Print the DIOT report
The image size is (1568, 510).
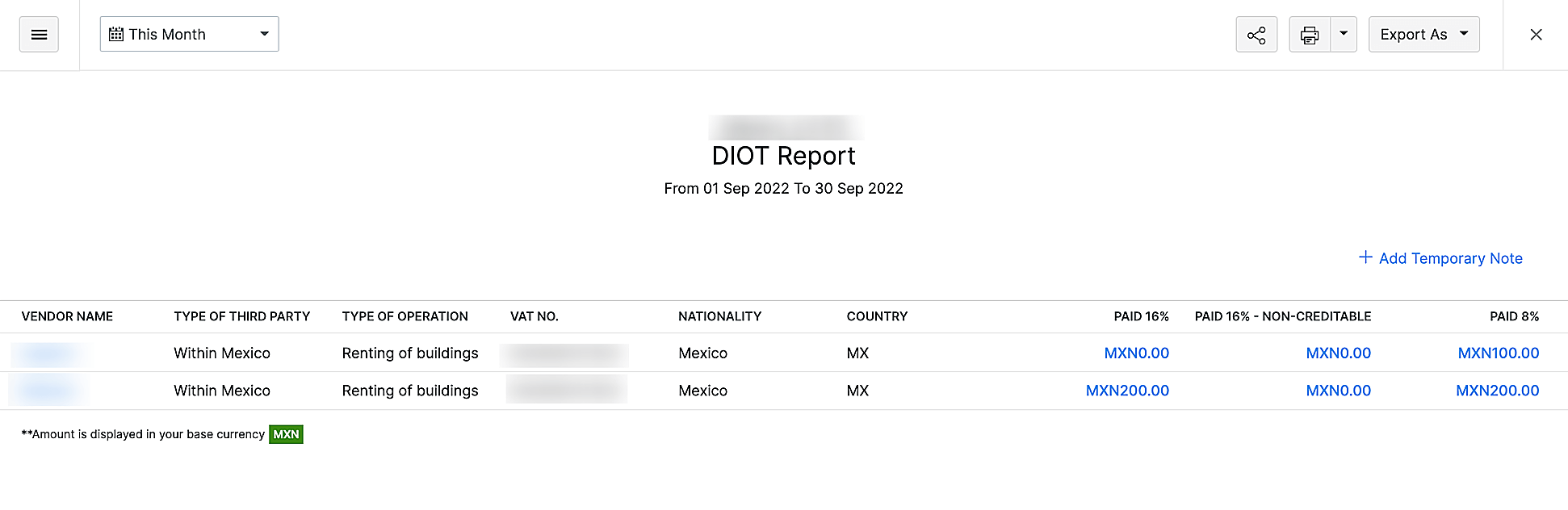(1309, 34)
